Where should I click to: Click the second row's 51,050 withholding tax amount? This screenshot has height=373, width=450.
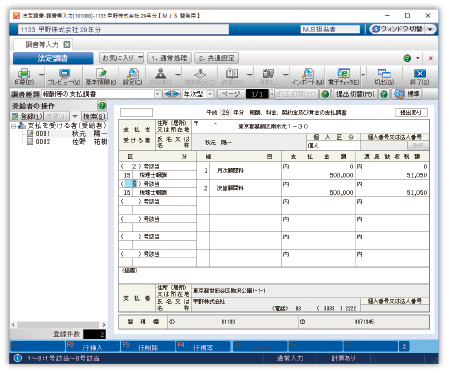[417, 193]
